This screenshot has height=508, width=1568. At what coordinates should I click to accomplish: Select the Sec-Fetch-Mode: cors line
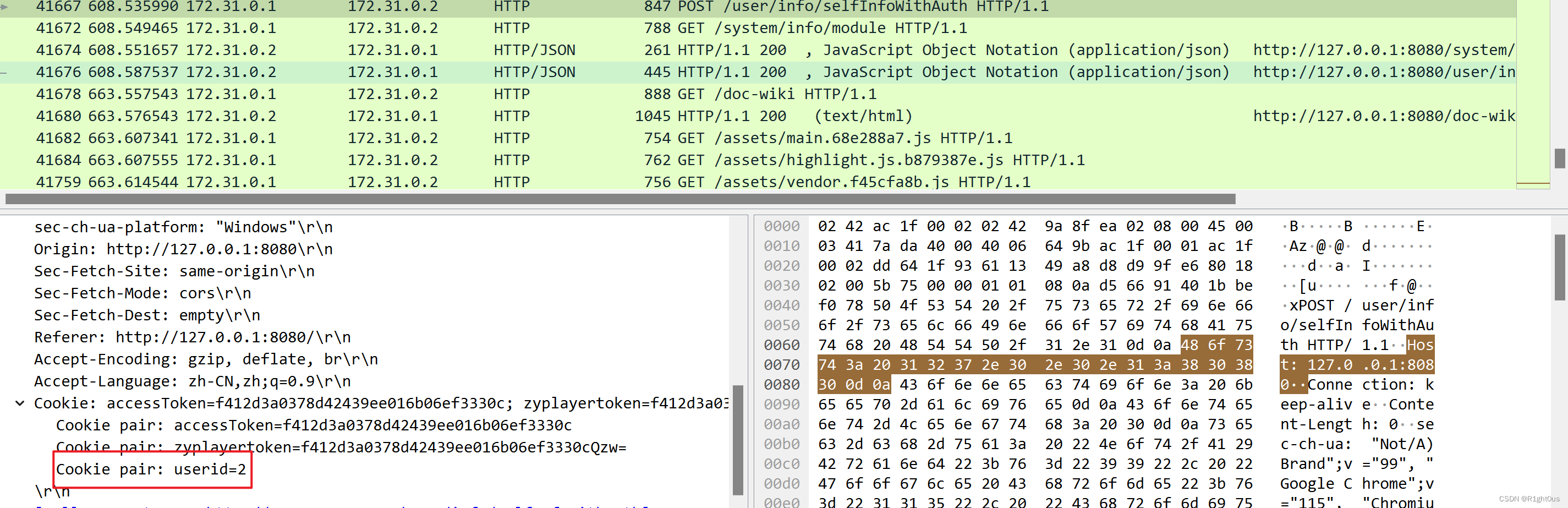coord(142,293)
